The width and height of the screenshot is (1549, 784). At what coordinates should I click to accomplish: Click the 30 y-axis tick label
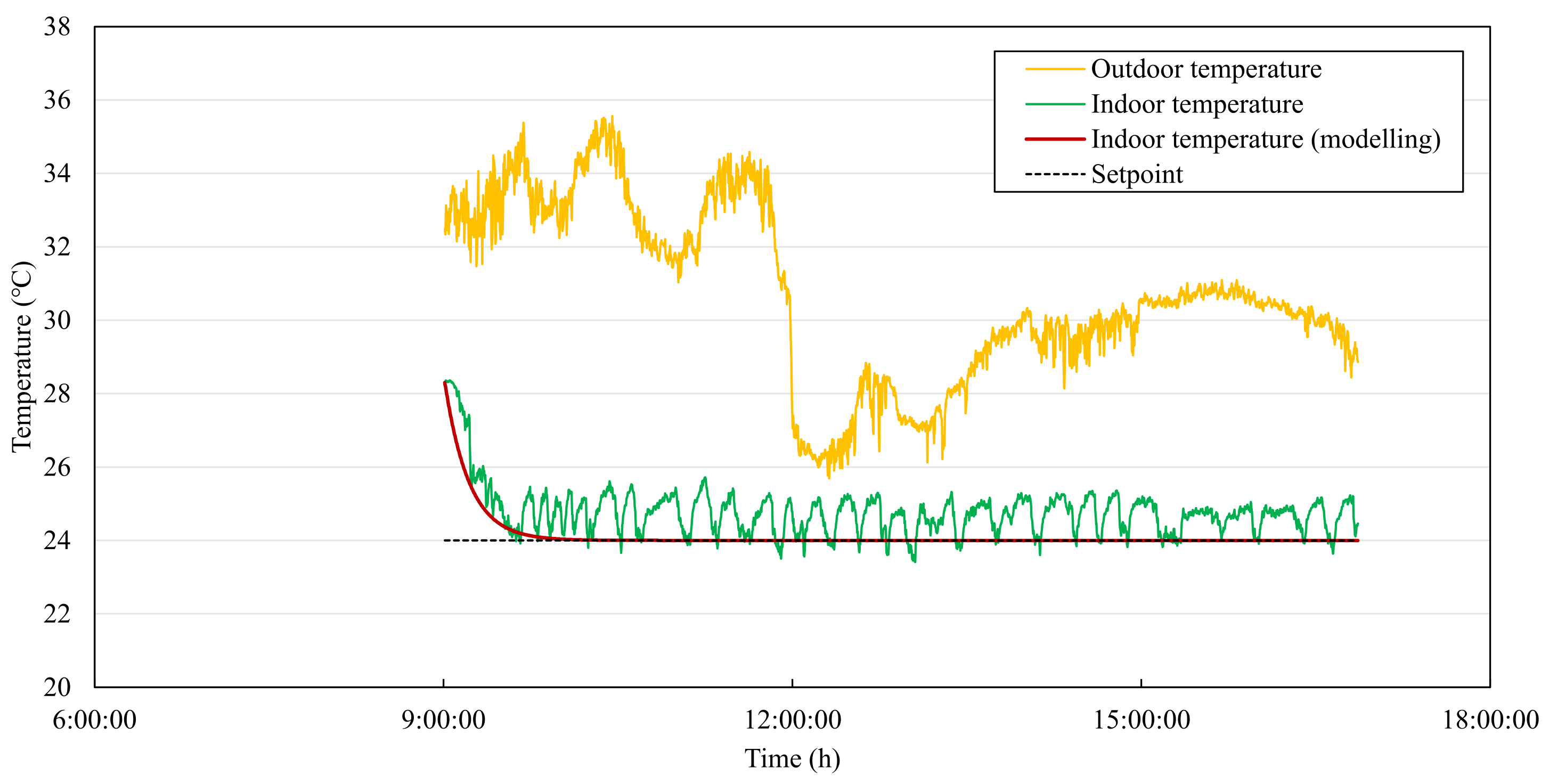point(56,321)
